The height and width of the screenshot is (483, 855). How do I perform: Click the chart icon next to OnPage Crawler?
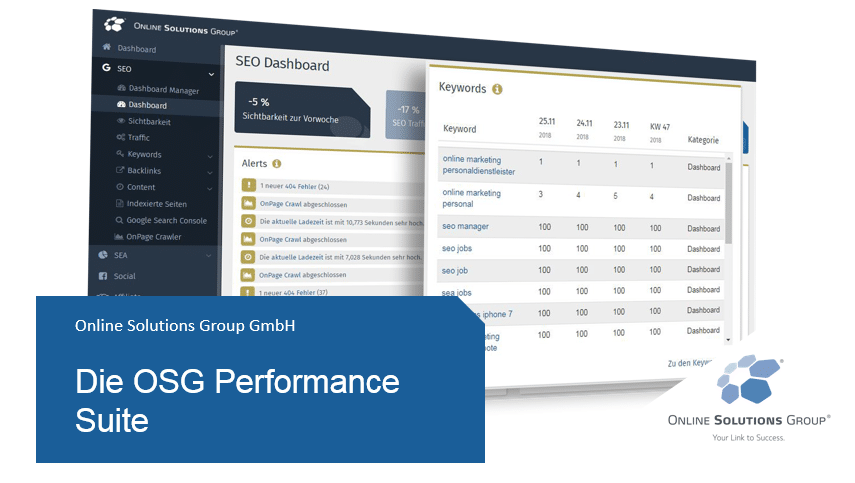click(118, 236)
